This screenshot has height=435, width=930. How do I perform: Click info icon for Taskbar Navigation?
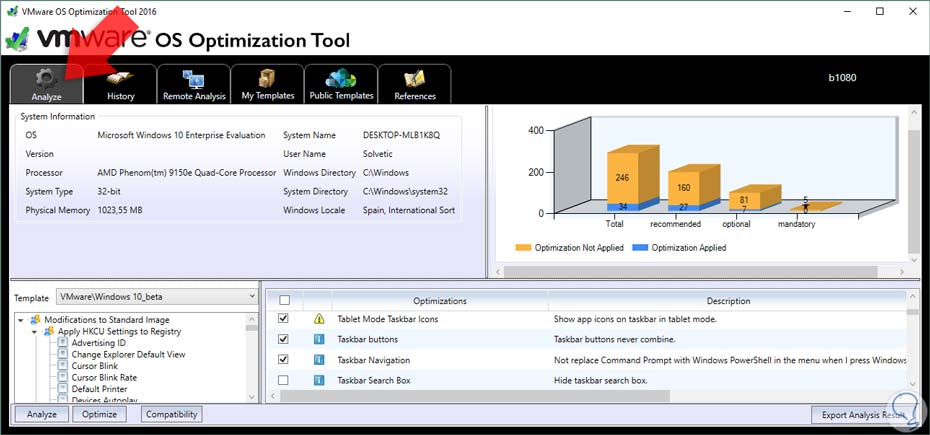pos(319,360)
